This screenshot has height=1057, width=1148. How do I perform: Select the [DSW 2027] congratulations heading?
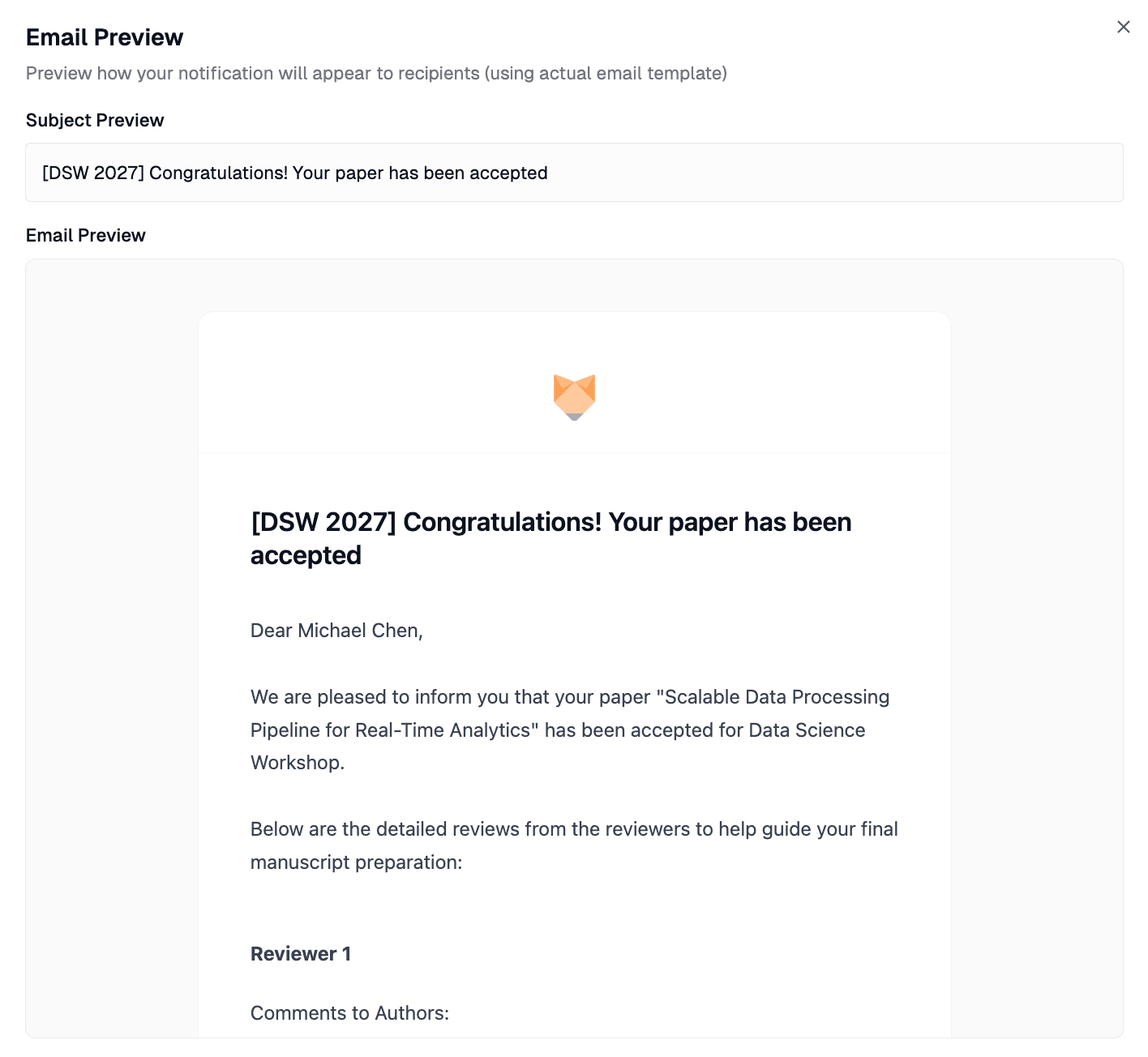[550, 538]
